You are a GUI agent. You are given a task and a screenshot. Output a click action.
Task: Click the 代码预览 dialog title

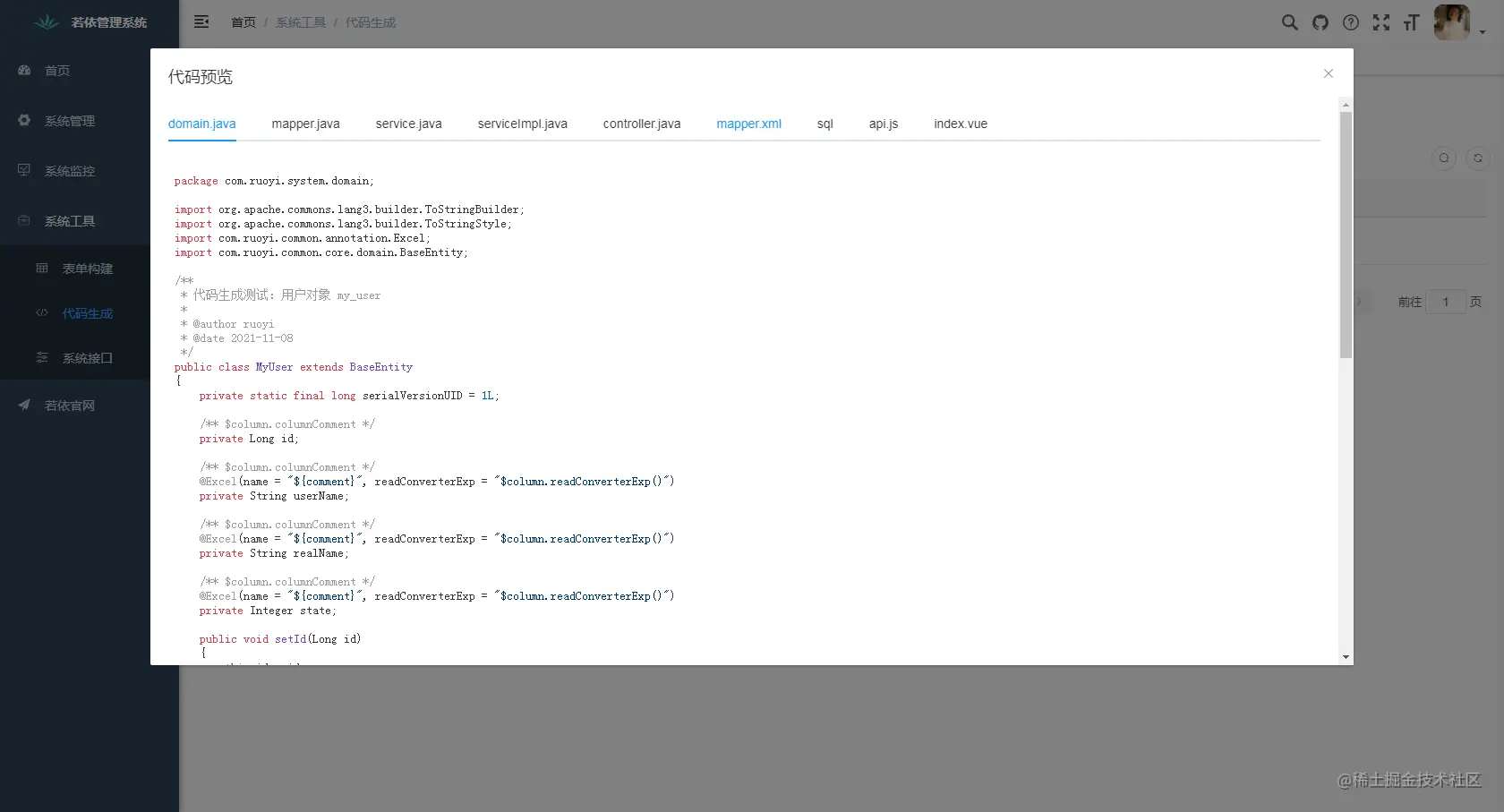tap(201, 77)
